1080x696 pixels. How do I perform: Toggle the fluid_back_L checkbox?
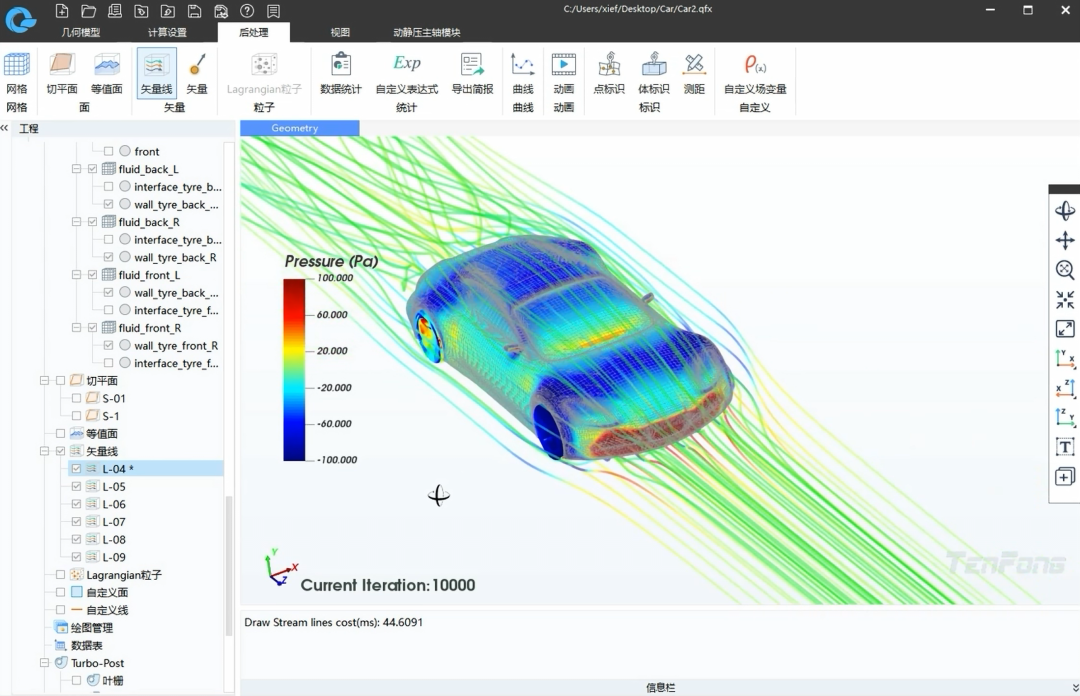click(x=92, y=169)
